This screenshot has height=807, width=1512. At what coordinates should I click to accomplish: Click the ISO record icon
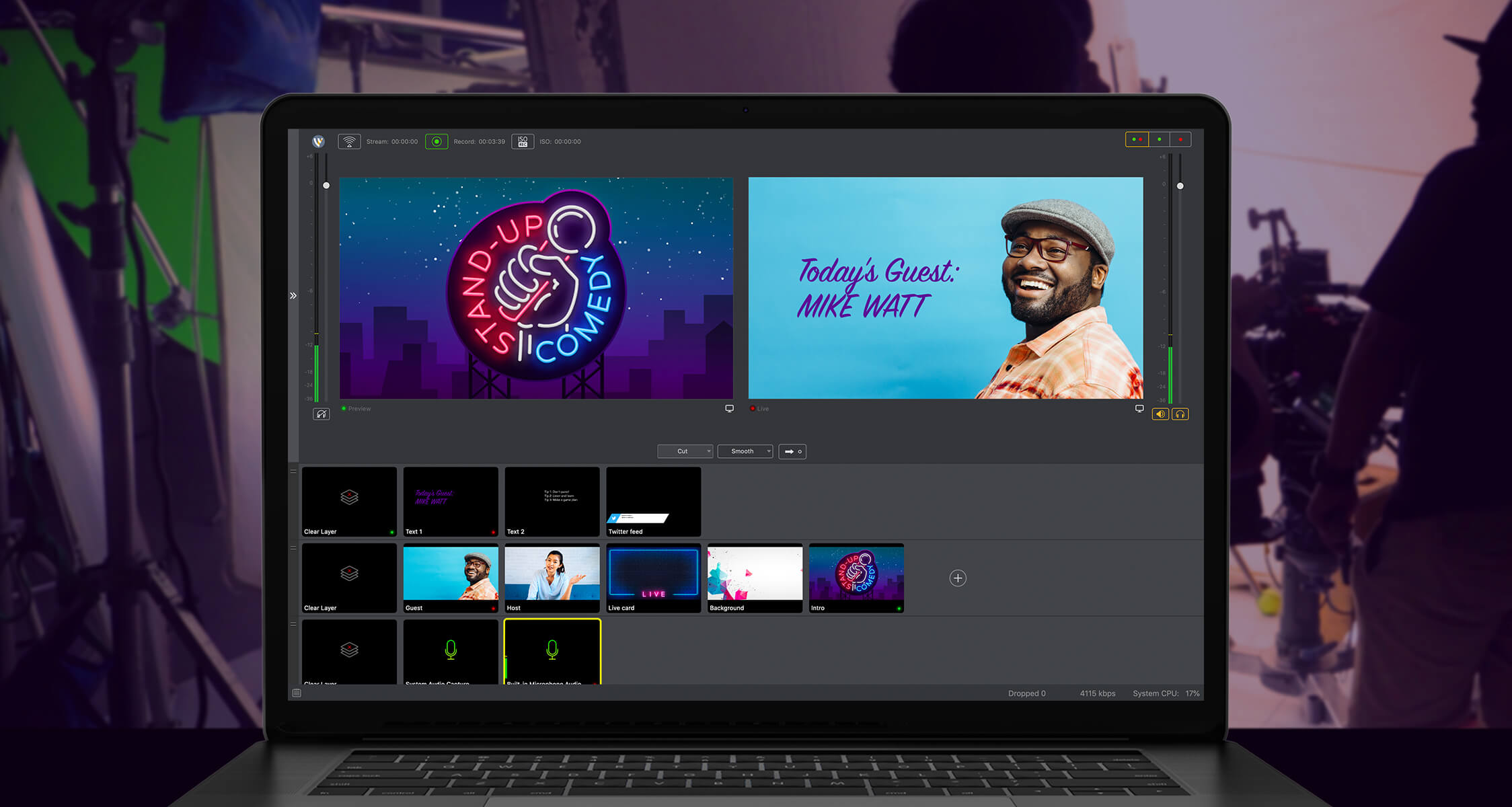click(523, 141)
